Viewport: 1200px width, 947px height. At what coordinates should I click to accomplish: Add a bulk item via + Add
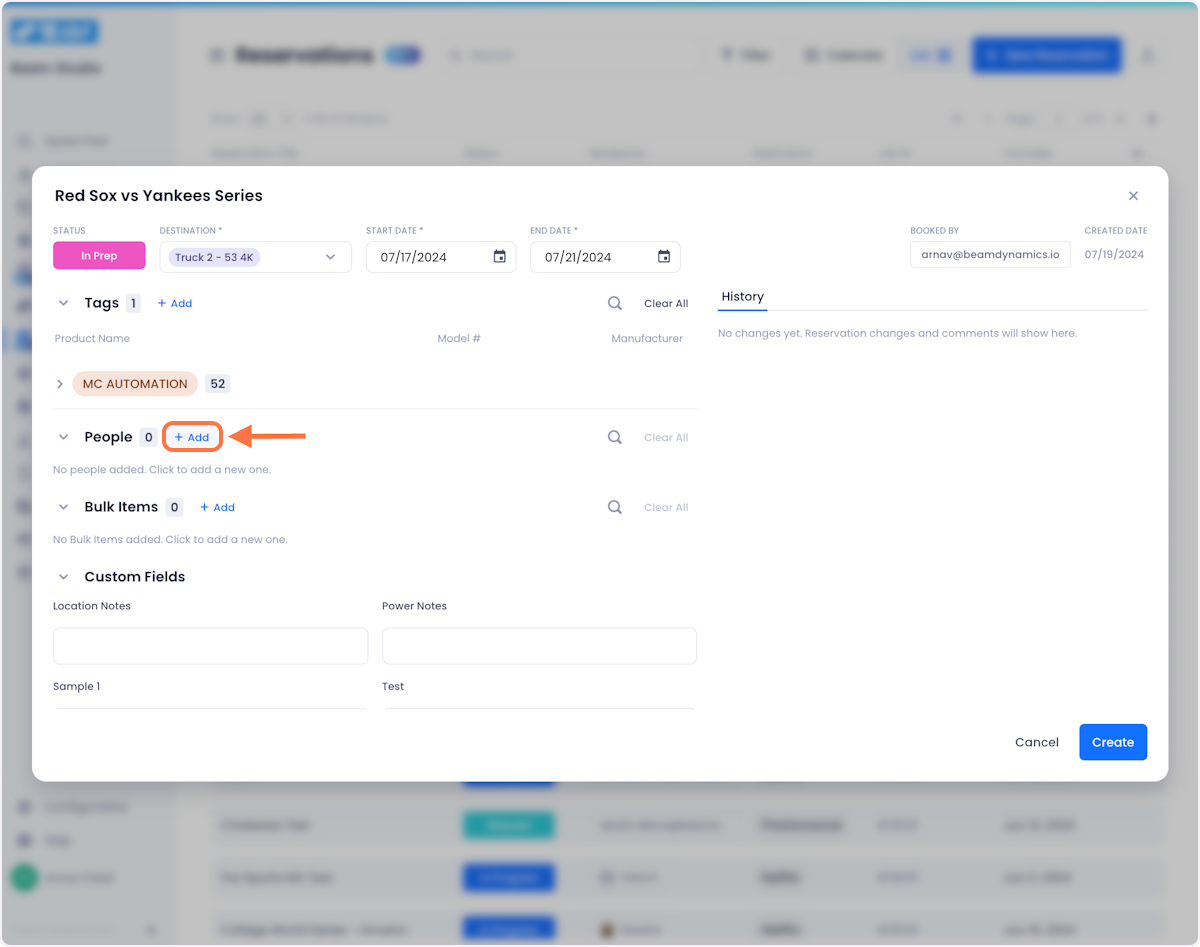click(217, 508)
